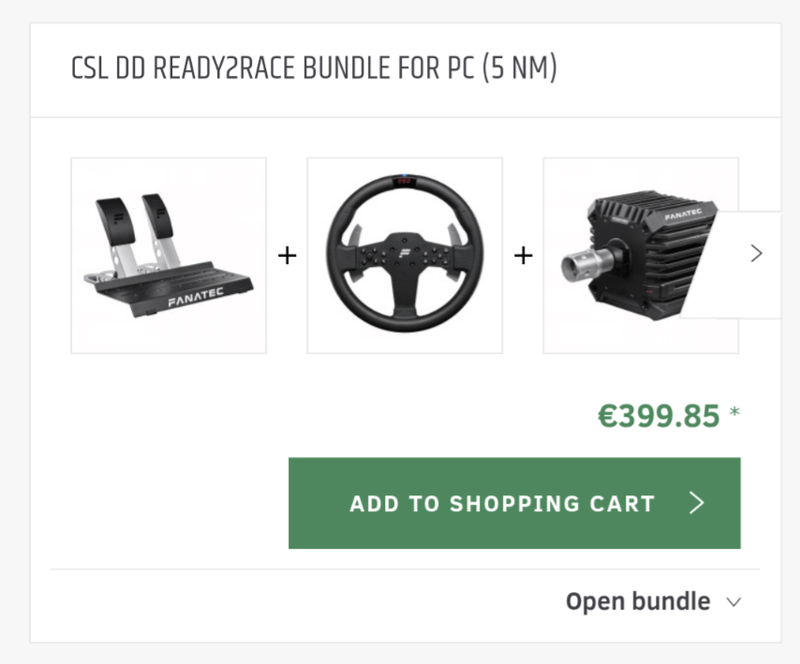Open the pedals product thumbnail
Viewport: 800px width, 664px height.
click(x=169, y=255)
